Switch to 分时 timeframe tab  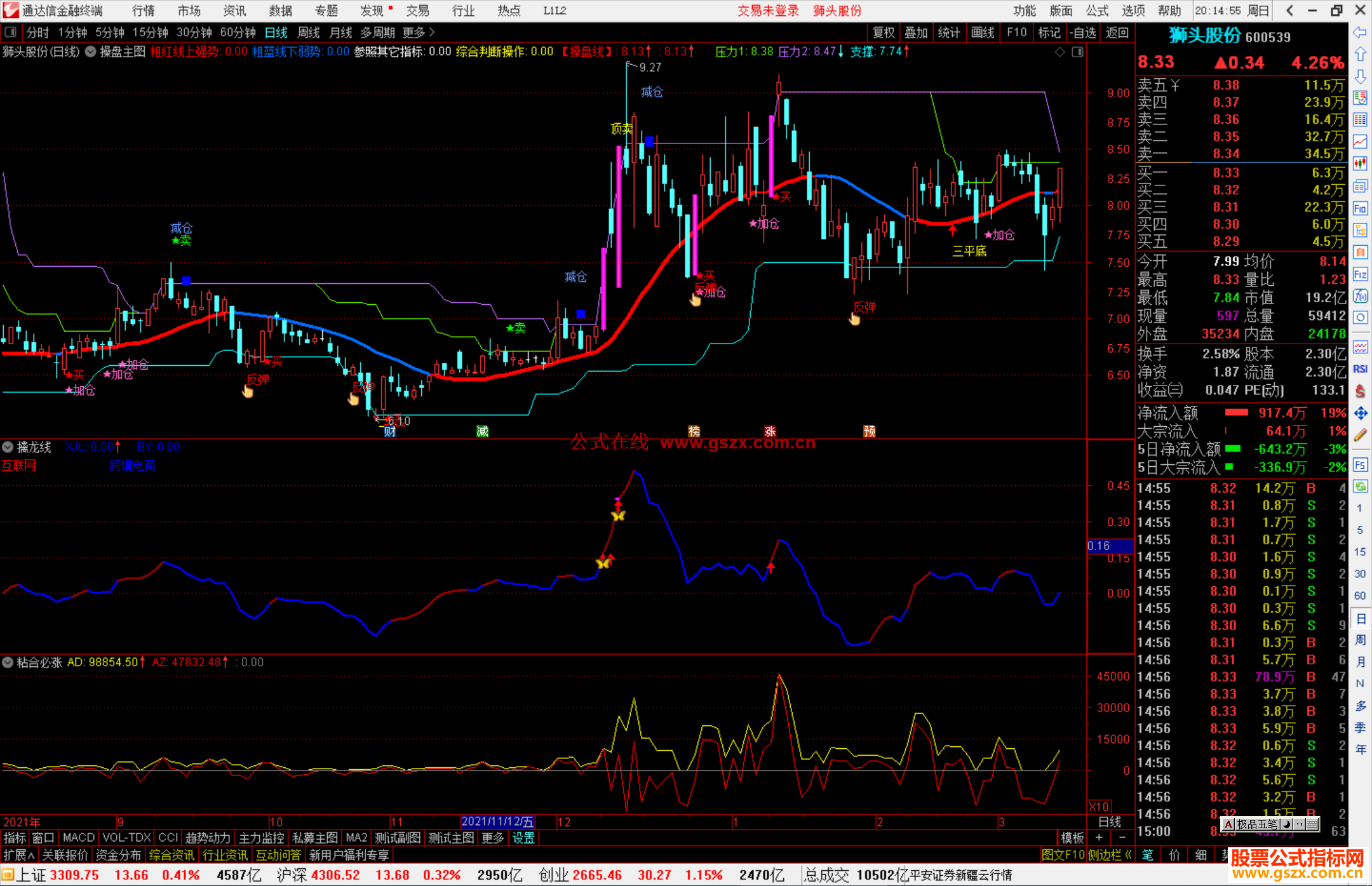pos(37,32)
